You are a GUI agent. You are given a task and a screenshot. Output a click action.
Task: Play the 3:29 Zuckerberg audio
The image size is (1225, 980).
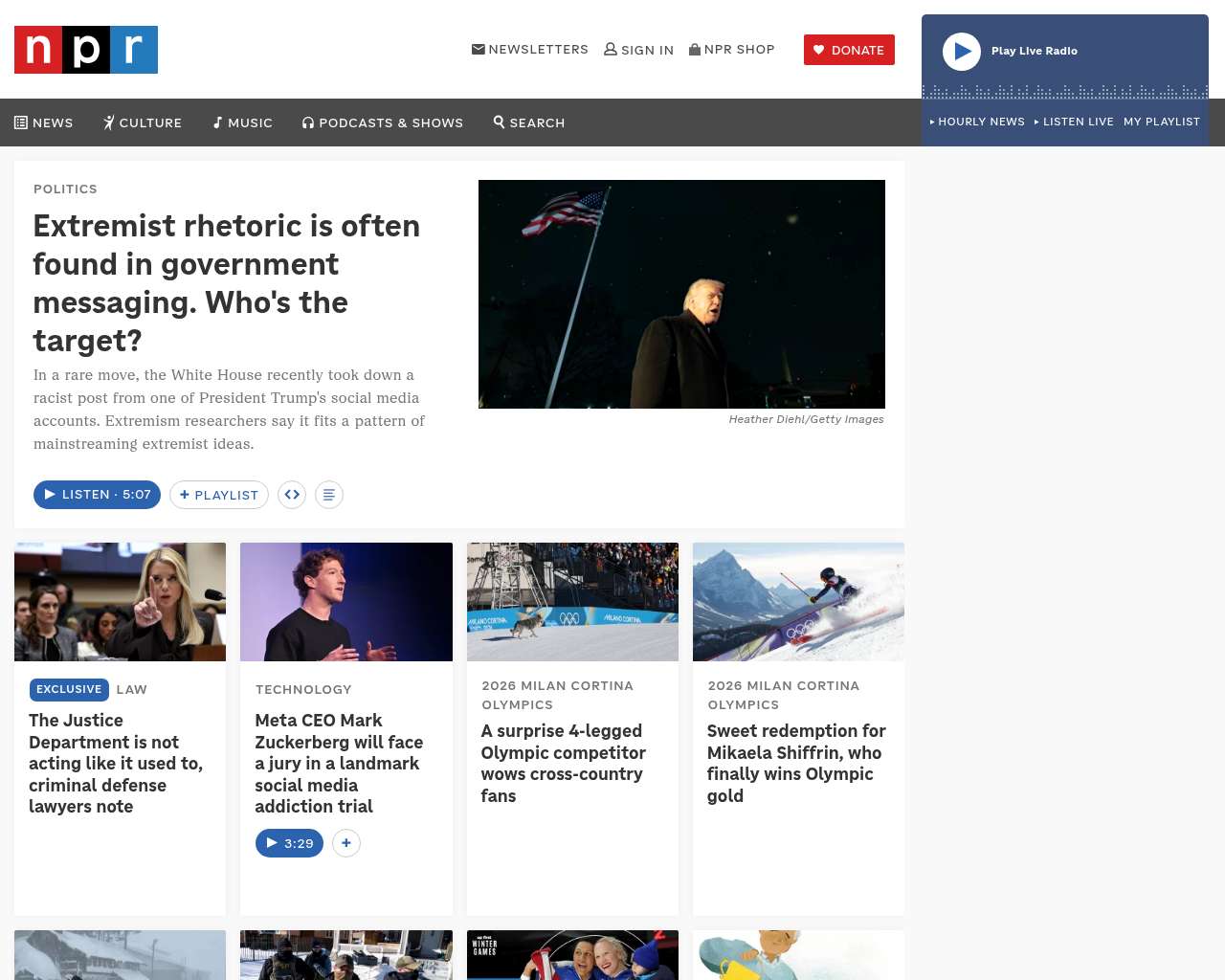coord(289,843)
